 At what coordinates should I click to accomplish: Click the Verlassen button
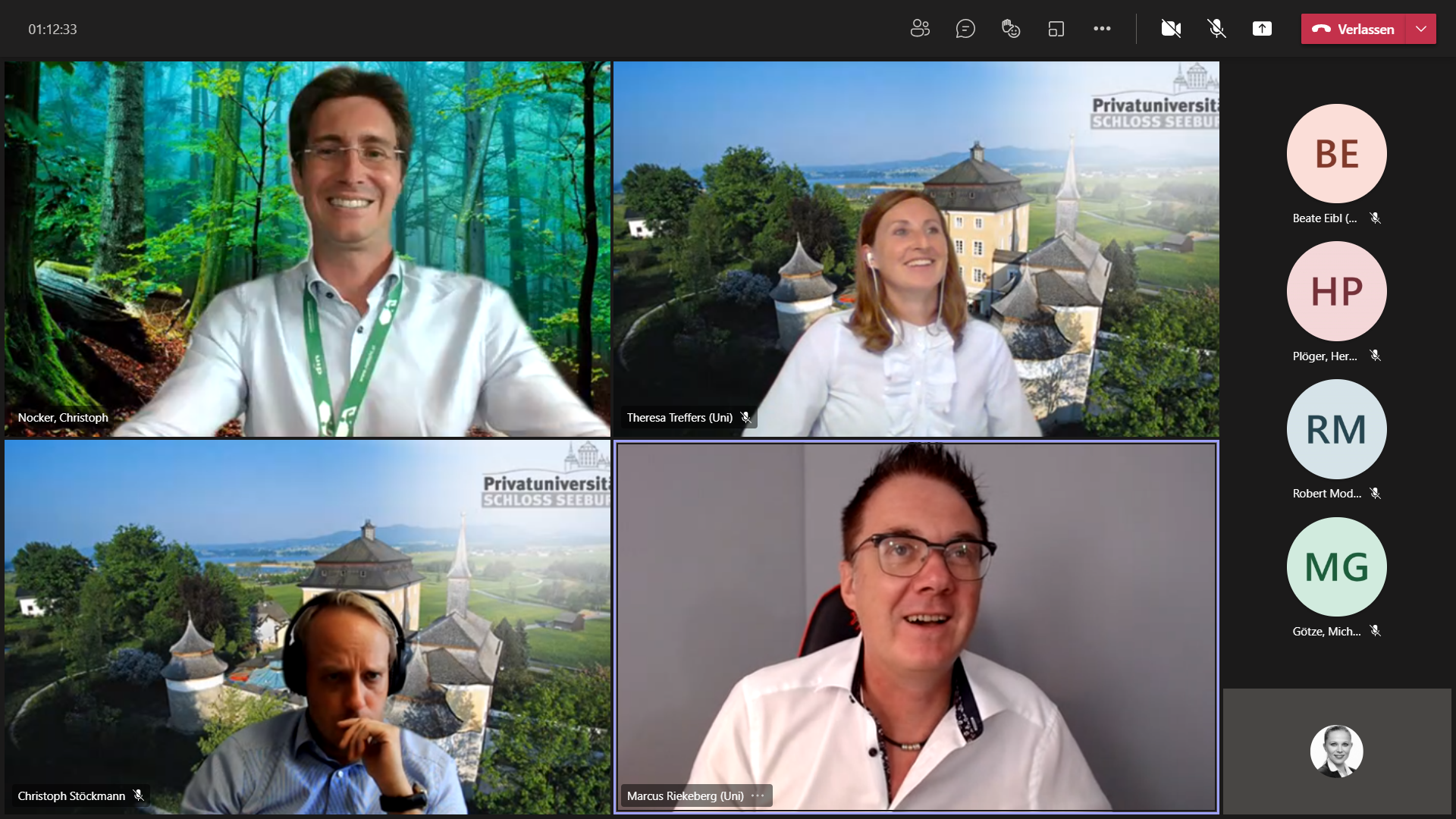pyautogui.click(x=1354, y=29)
